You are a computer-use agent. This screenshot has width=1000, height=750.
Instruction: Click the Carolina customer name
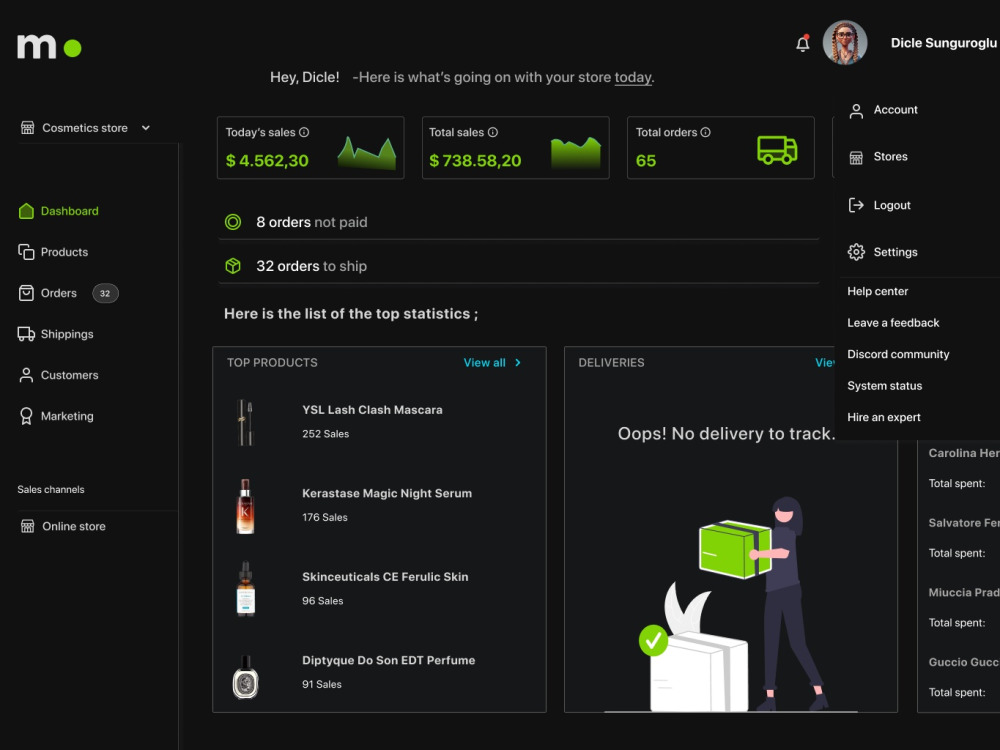(964, 453)
